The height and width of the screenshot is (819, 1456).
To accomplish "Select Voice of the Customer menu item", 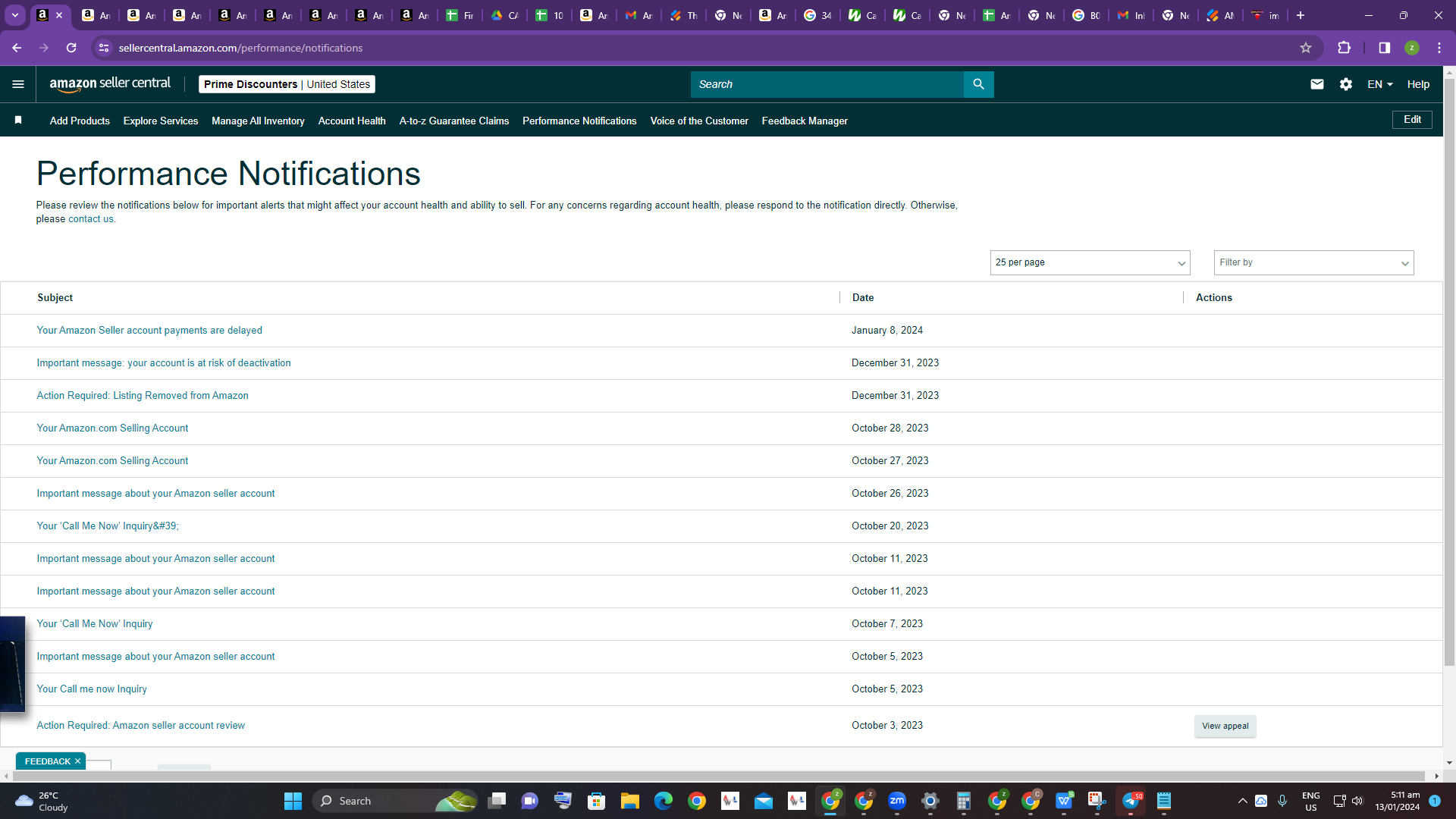I will click(x=699, y=121).
